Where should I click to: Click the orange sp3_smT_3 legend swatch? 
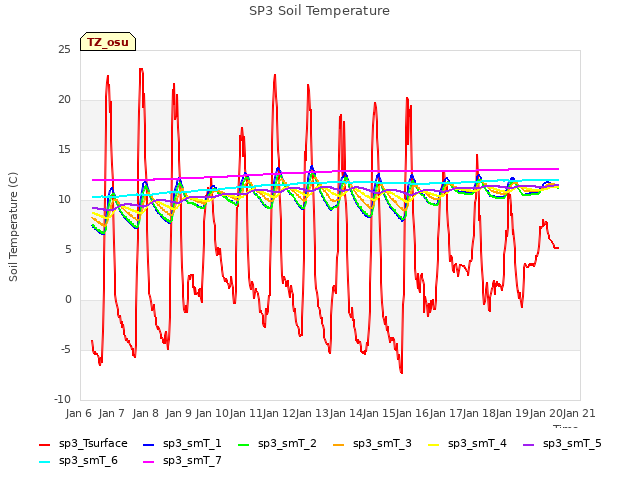click(339, 444)
